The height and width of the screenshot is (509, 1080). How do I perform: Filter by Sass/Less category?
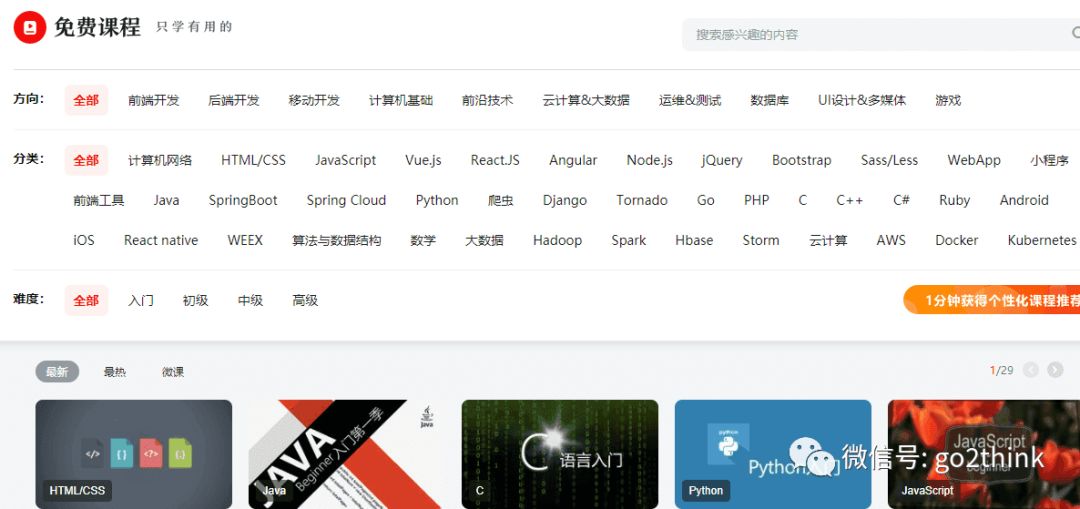coord(889,160)
